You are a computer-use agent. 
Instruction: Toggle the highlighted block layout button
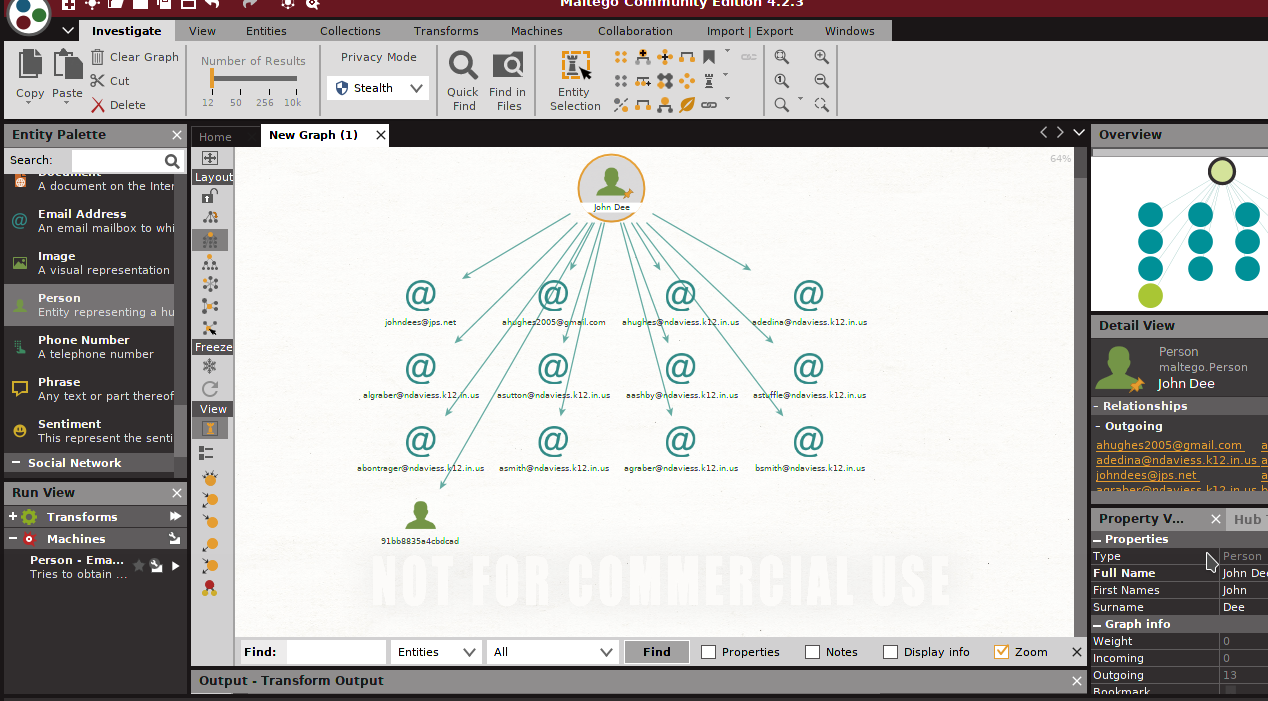pos(210,240)
